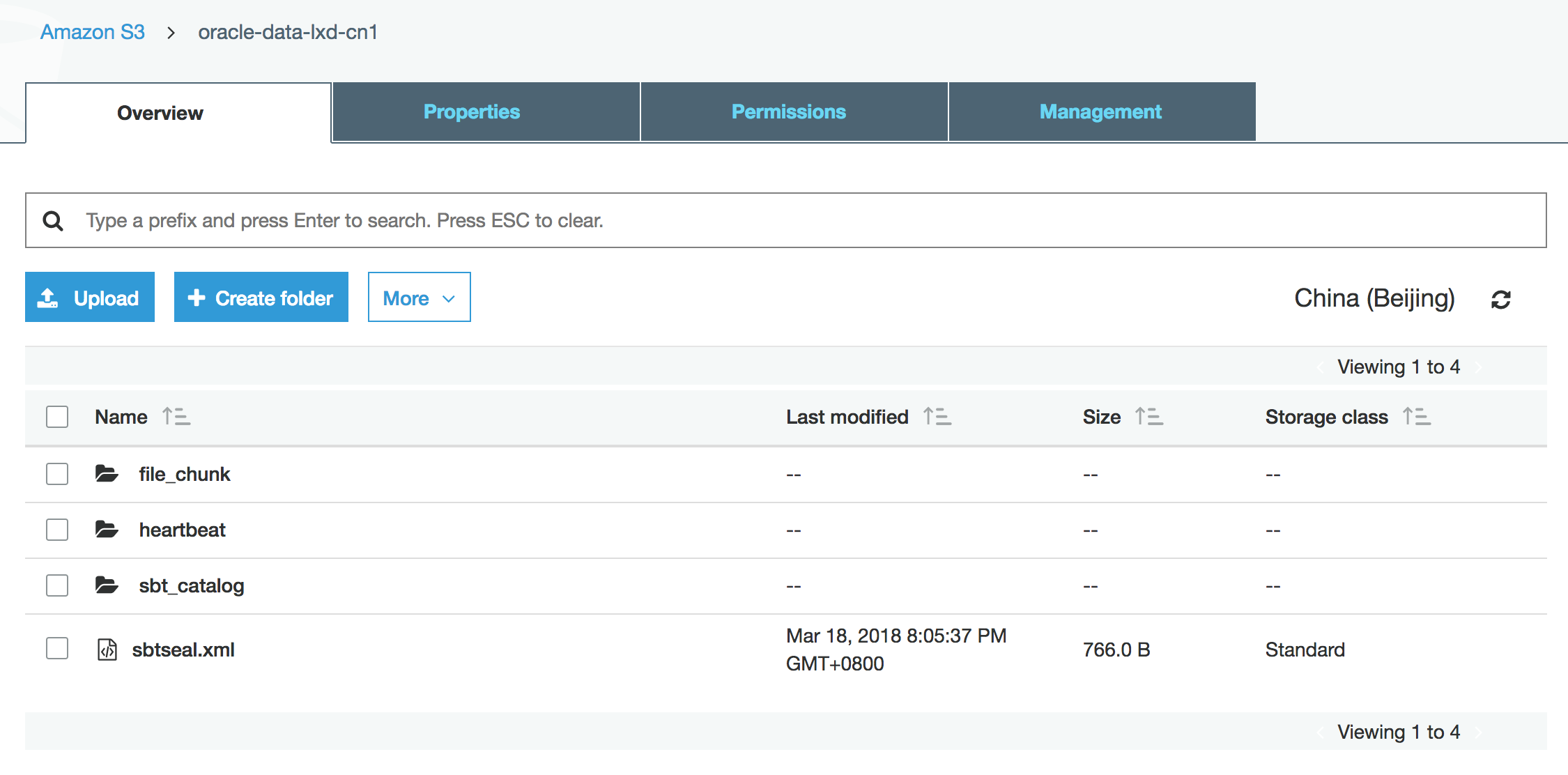
Task: Go to the next page arrow in the top pagination
Action: pos(1478,367)
